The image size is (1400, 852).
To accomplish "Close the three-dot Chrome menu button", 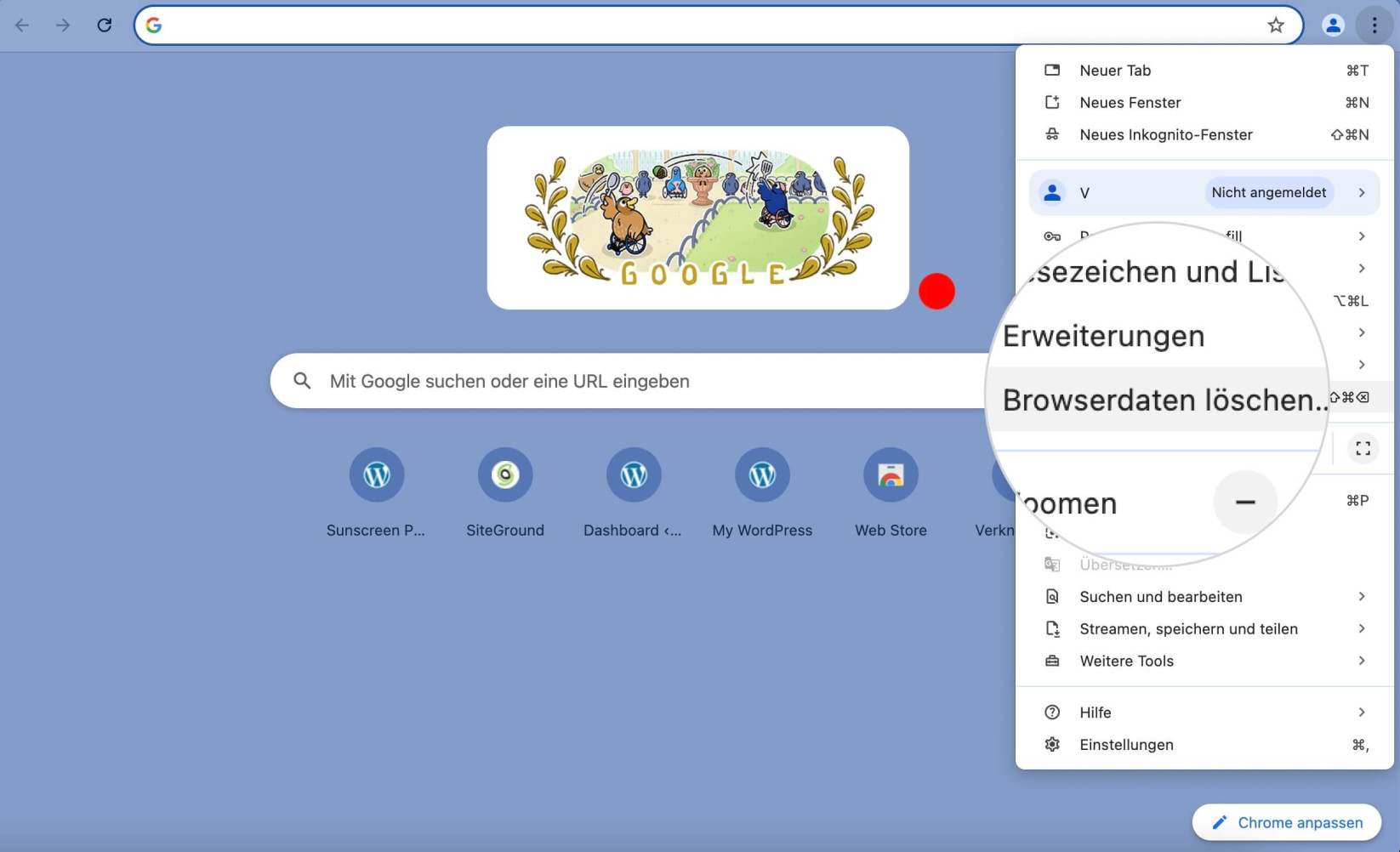I will pyautogui.click(x=1374, y=26).
